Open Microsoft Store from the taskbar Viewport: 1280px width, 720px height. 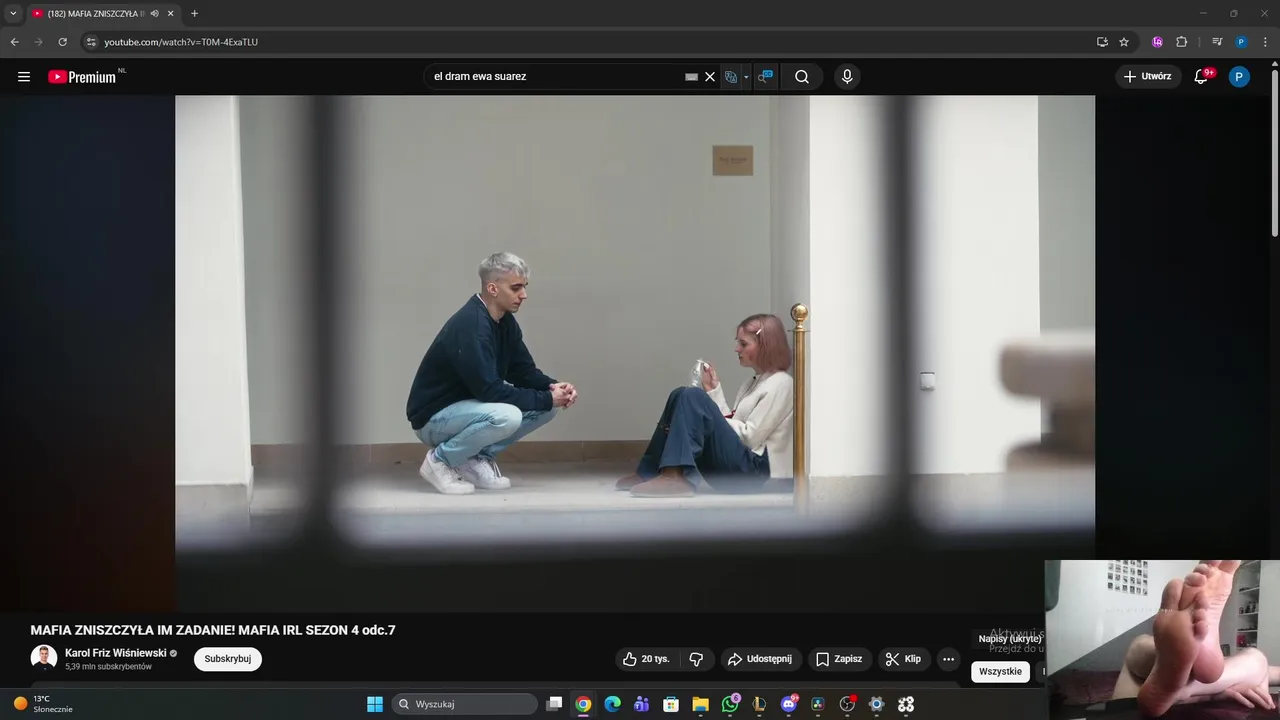(x=671, y=704)
